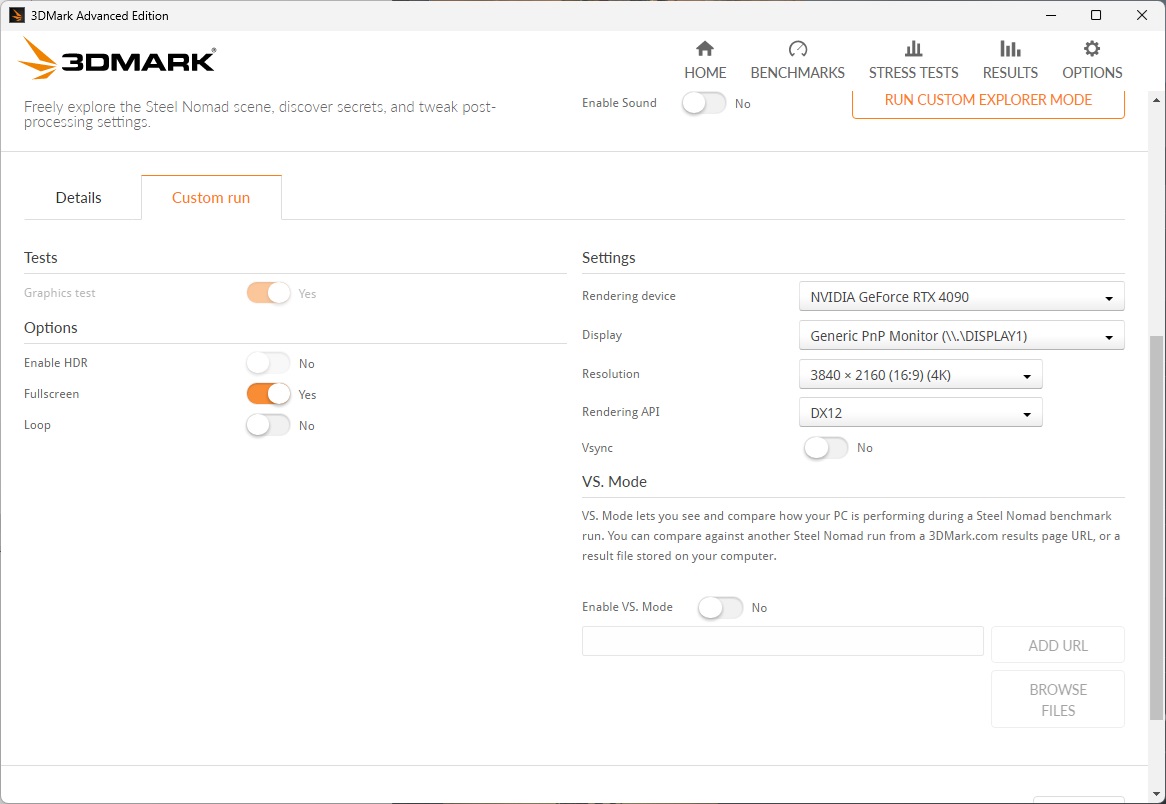Screen dimensions: 1166x804
Task: Click Run Custom Explorer Mode button
Action: (988, 102)
